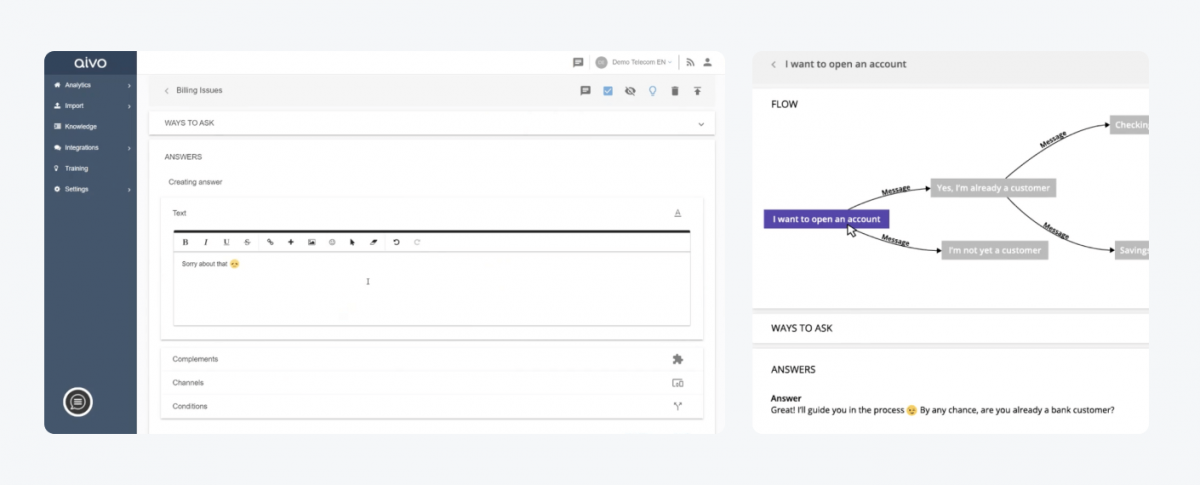Open the chat icon in top bar
Viewport: 1200px width, 485px height.
pyautogui.click(x=578, y=62)
